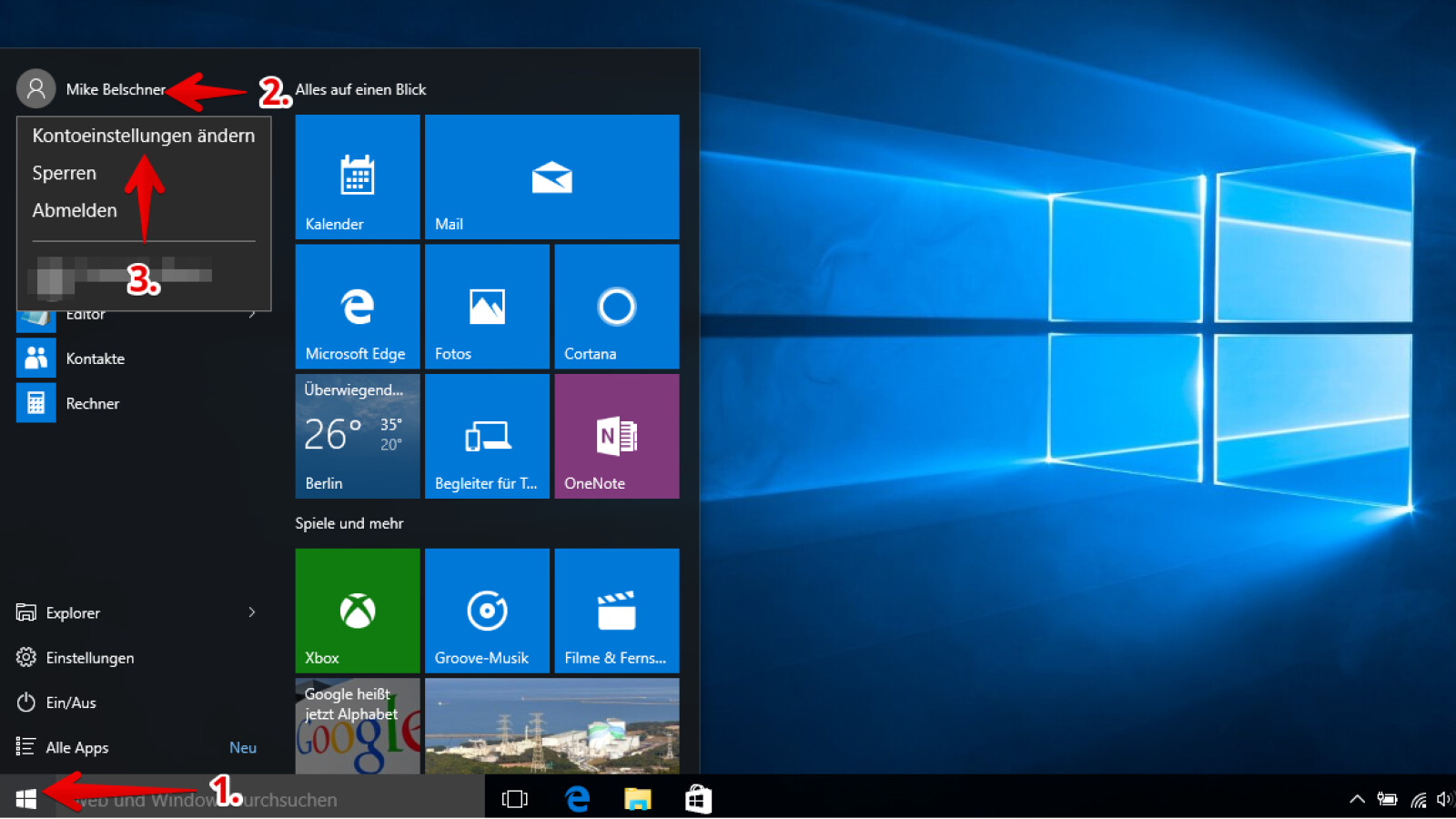Viewport: 1456px width, 819px height.
Task: Open the Store icon in taskbar
Action: 698,799
